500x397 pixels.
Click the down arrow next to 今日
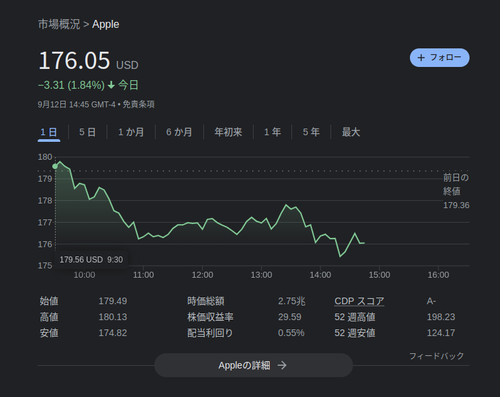[111, 85]
